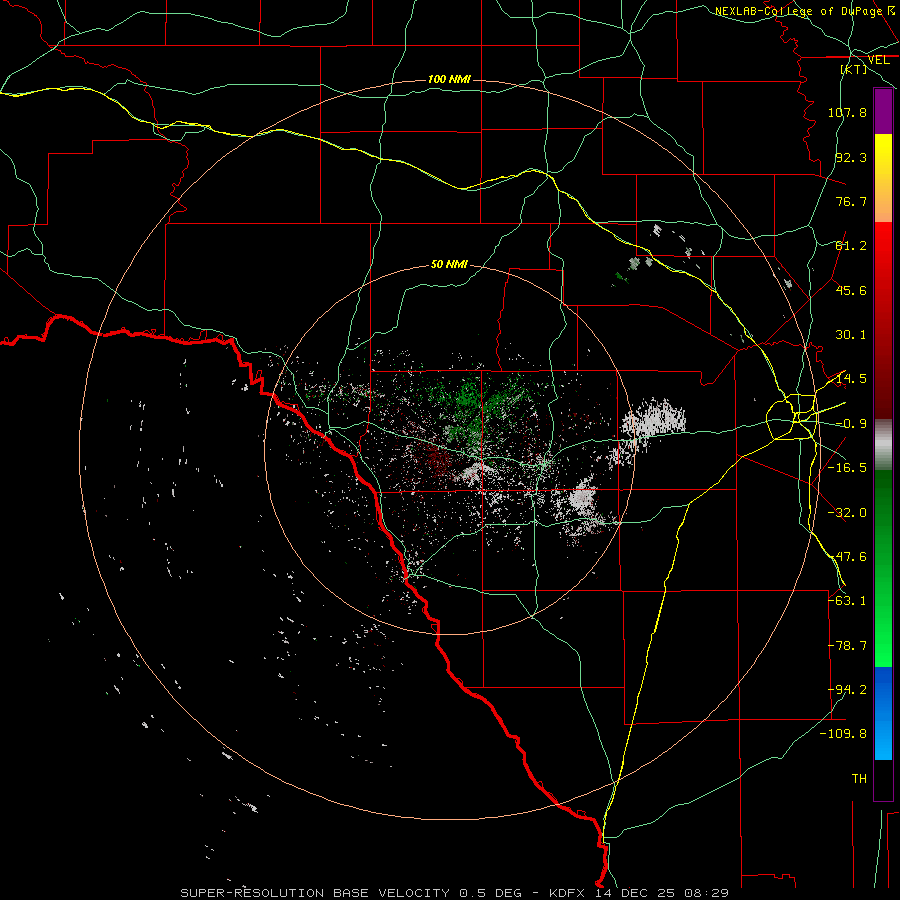Select the 14.5 velocity scale value
The height and width of the screenshot is (900, 900).
(851, 379)
